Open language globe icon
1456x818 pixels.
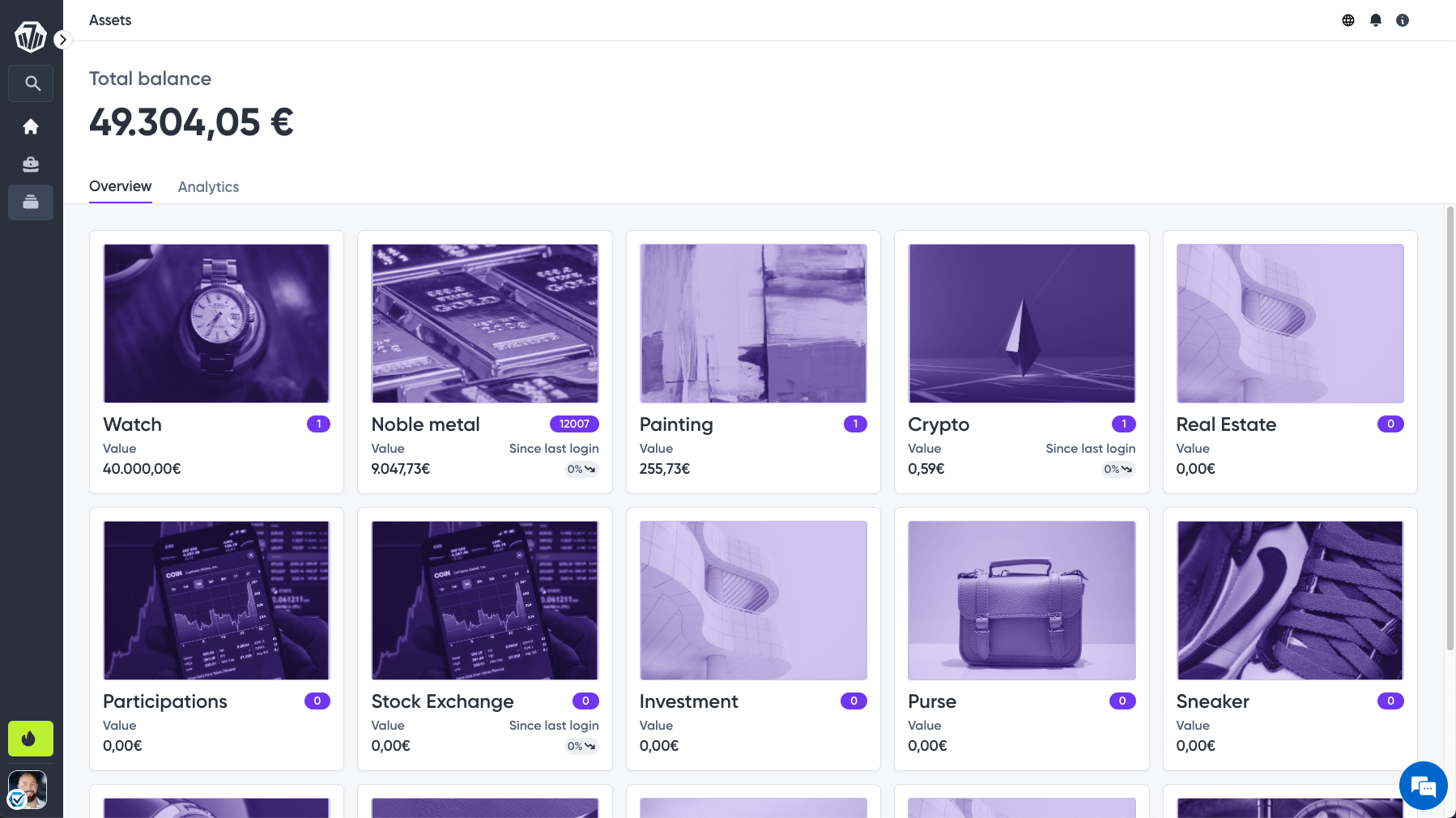(x=1348, y=20)
